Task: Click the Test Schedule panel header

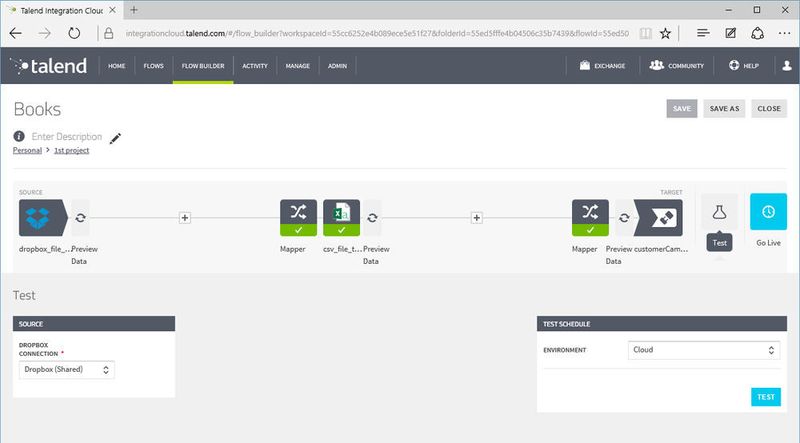Action: (662, 324)
